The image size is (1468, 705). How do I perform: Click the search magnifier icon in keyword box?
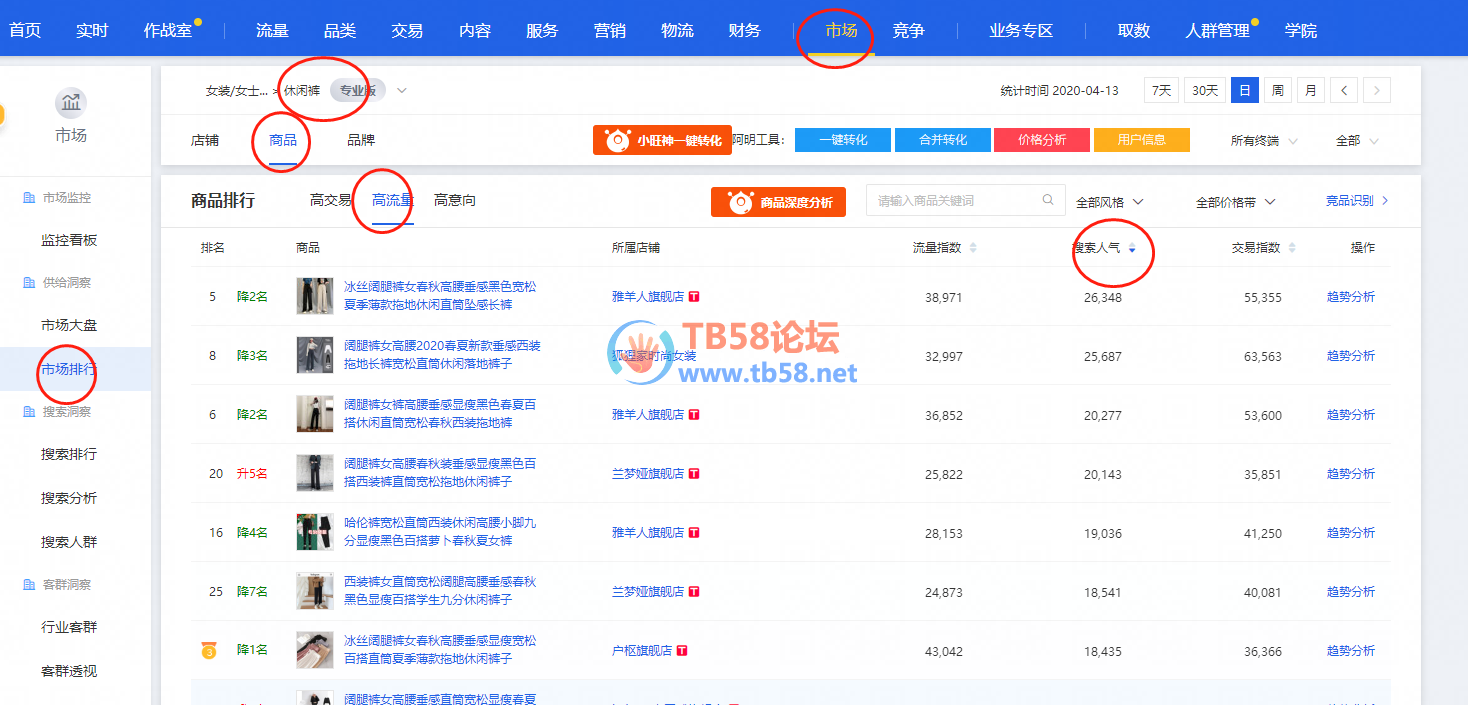pyautogui.click(x=1048, y=200)
